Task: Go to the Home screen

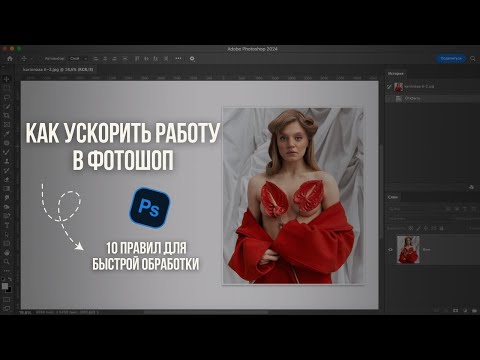Action: tap(10, 59)
